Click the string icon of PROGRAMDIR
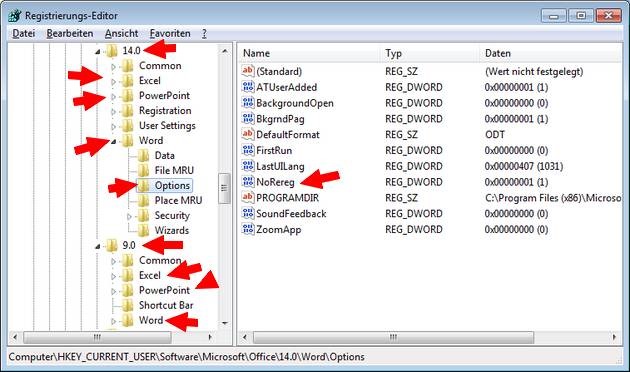Image resolution: width=630 pixels, height=372 pixels. coord(248,198)
